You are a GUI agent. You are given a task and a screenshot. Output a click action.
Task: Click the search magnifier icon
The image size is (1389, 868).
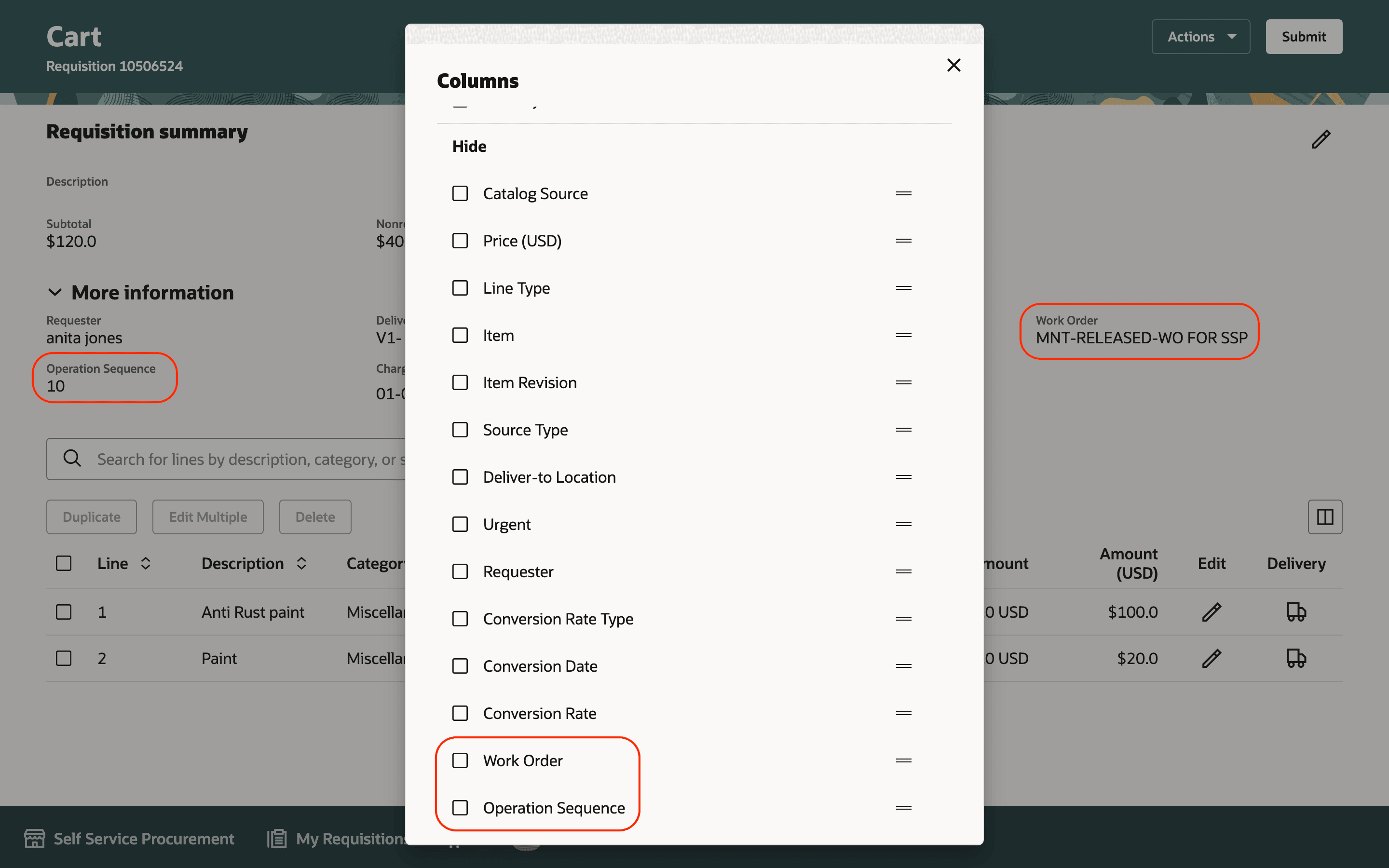pyautogui.click(x=72, y=459)
